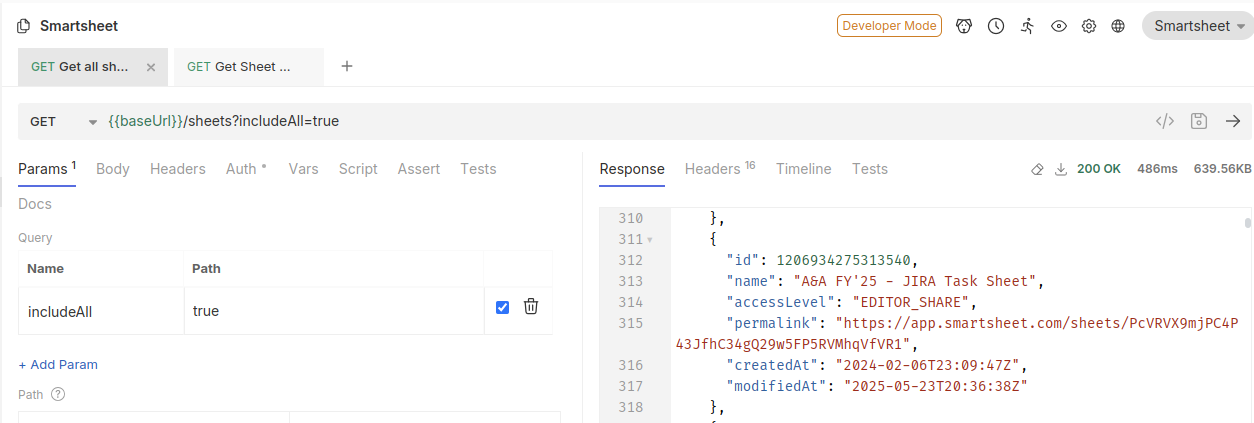Click line number 312 in response
1254x423 pixels.
click(631, 260)
